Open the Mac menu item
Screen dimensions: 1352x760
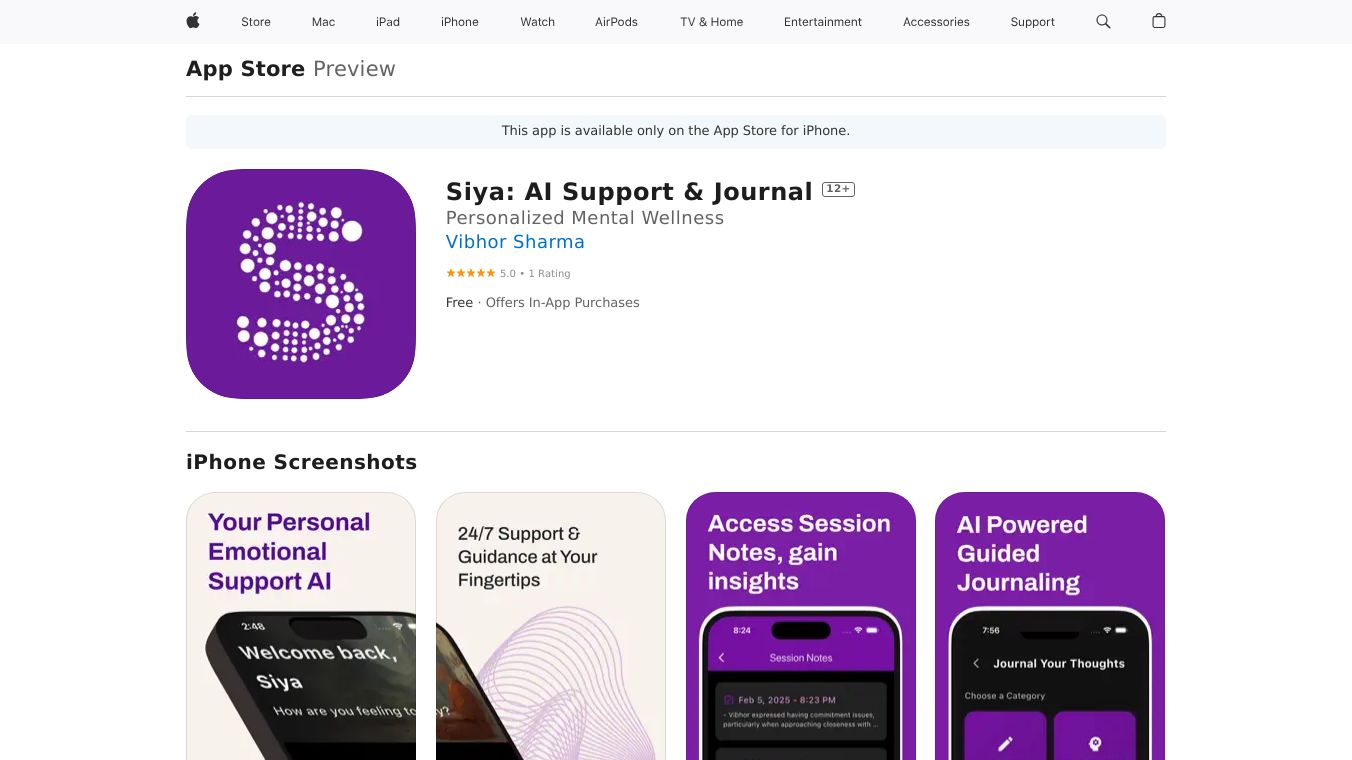(323, 22)
